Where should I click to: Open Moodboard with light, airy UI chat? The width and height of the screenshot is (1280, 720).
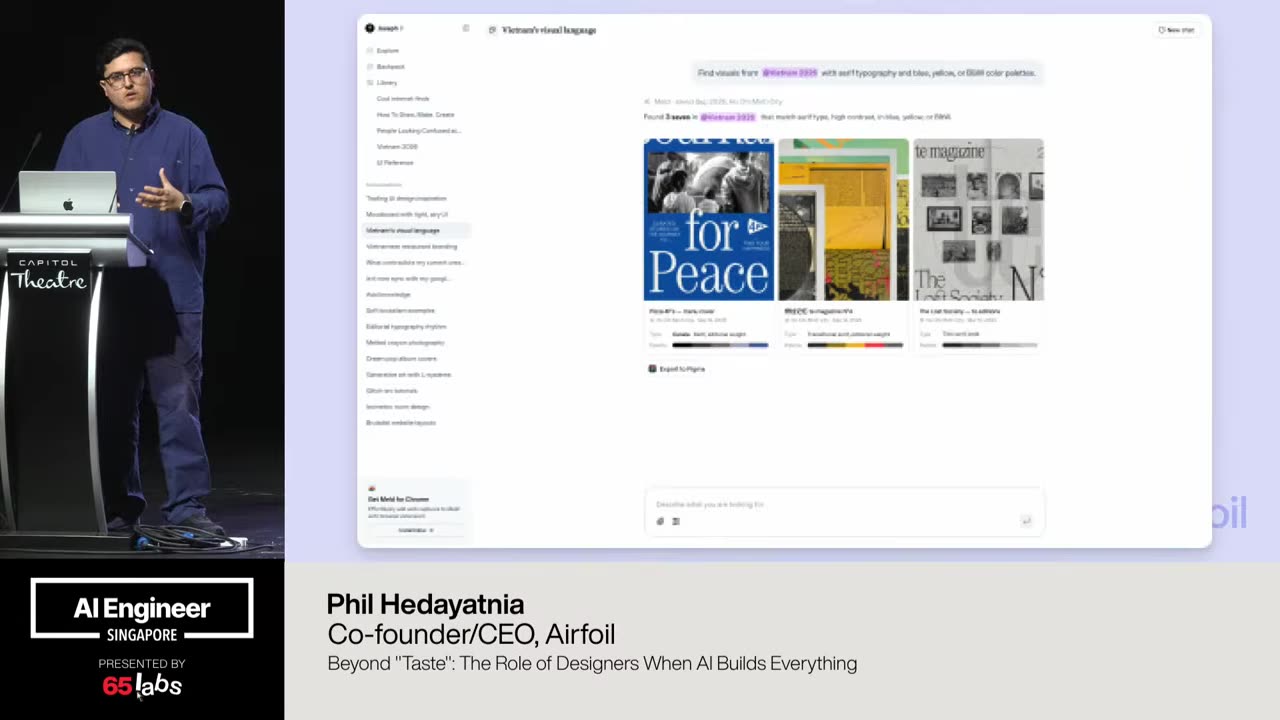(407, 214)
